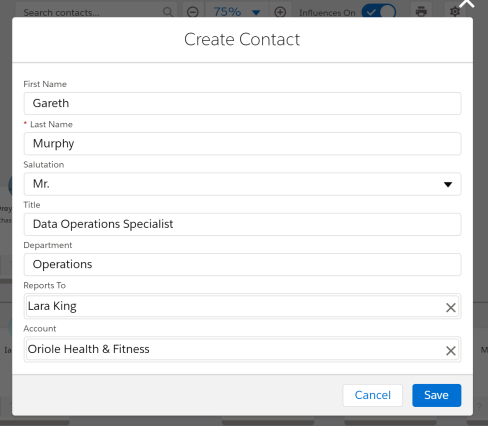Image resolution: width=488 pixels, height=426 pixels.
Task: Click the First Name field with Gareth
Action: pos(242,103)
